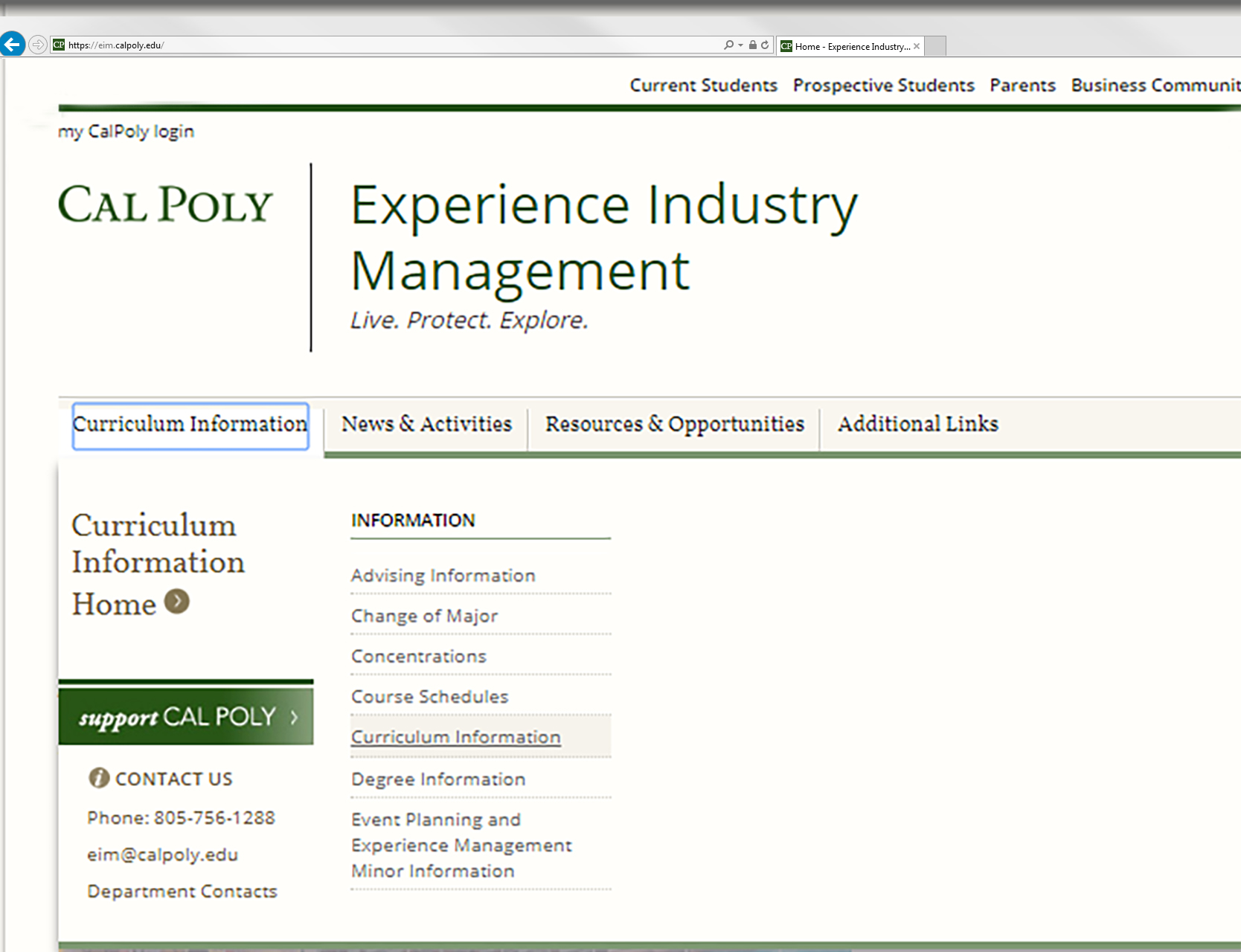Open the Course Schedules link
Screen dimensions: 1241x952
point(429,697)
